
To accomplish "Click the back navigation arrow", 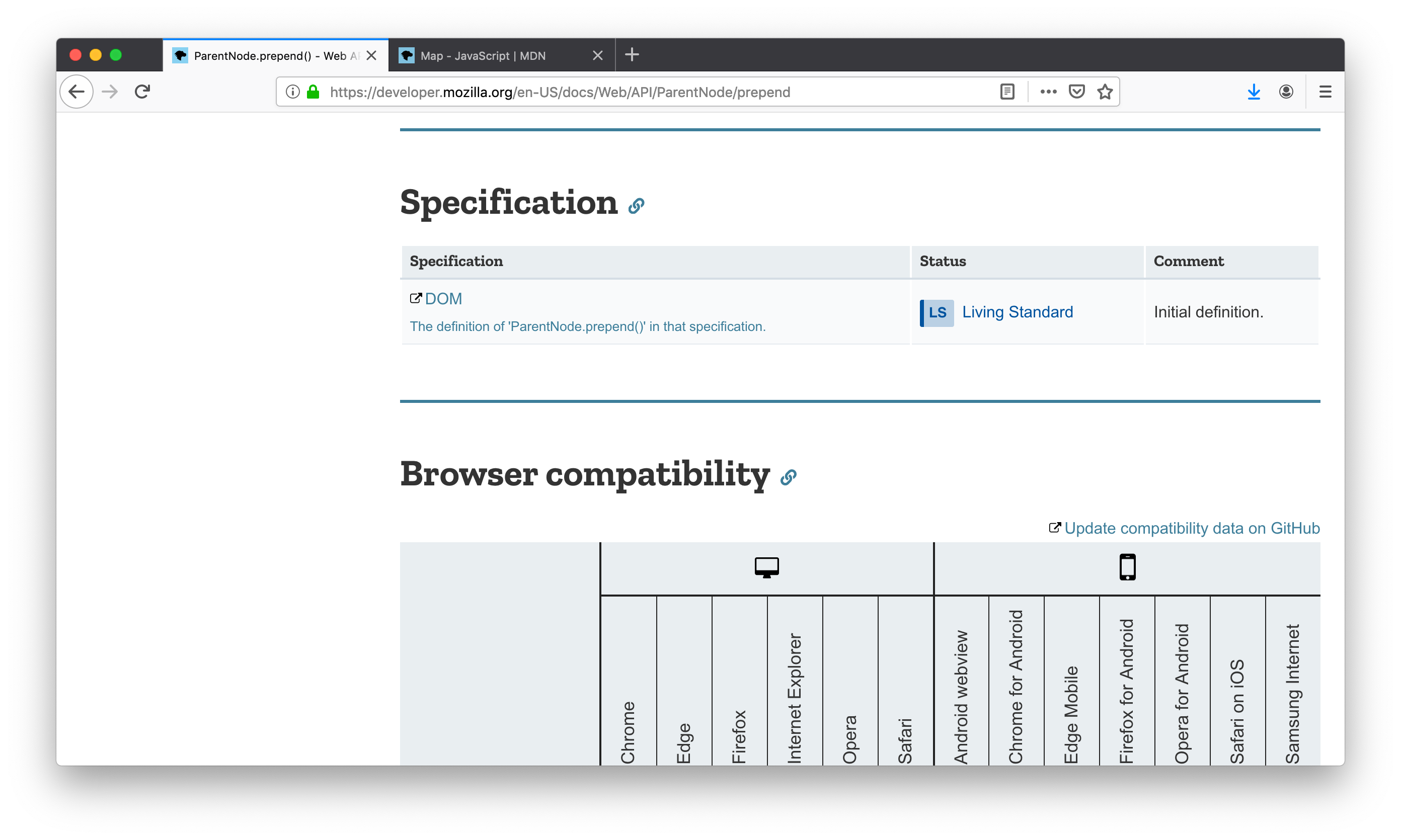I will point(76,92).
